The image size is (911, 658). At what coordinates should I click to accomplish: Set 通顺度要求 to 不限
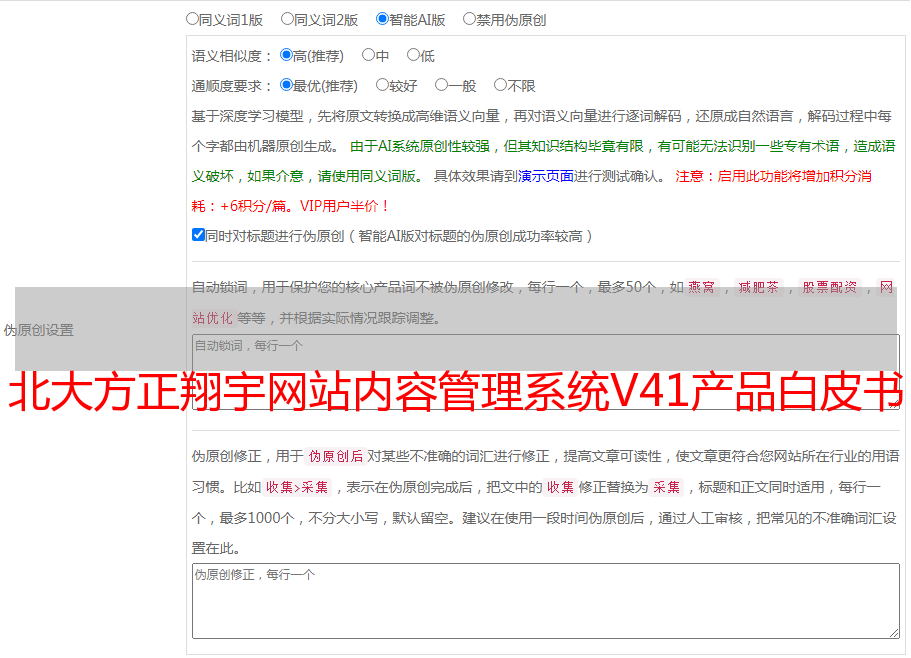click(500, 85)
